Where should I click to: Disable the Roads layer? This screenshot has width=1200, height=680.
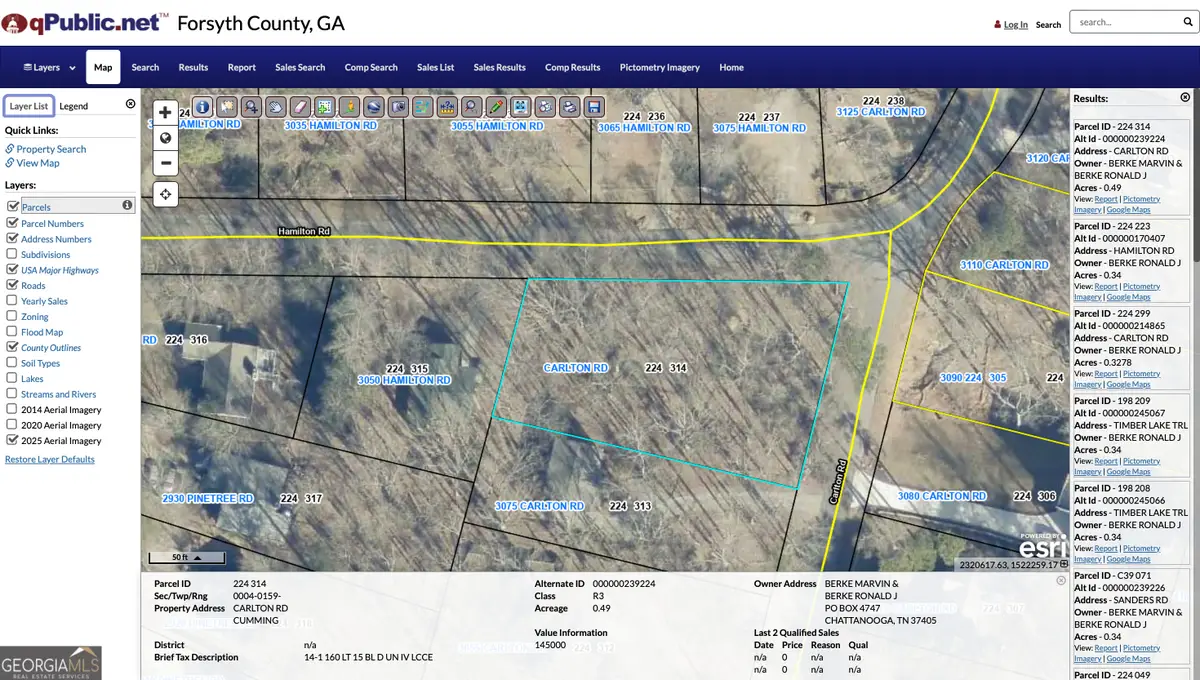pos(11,285)
